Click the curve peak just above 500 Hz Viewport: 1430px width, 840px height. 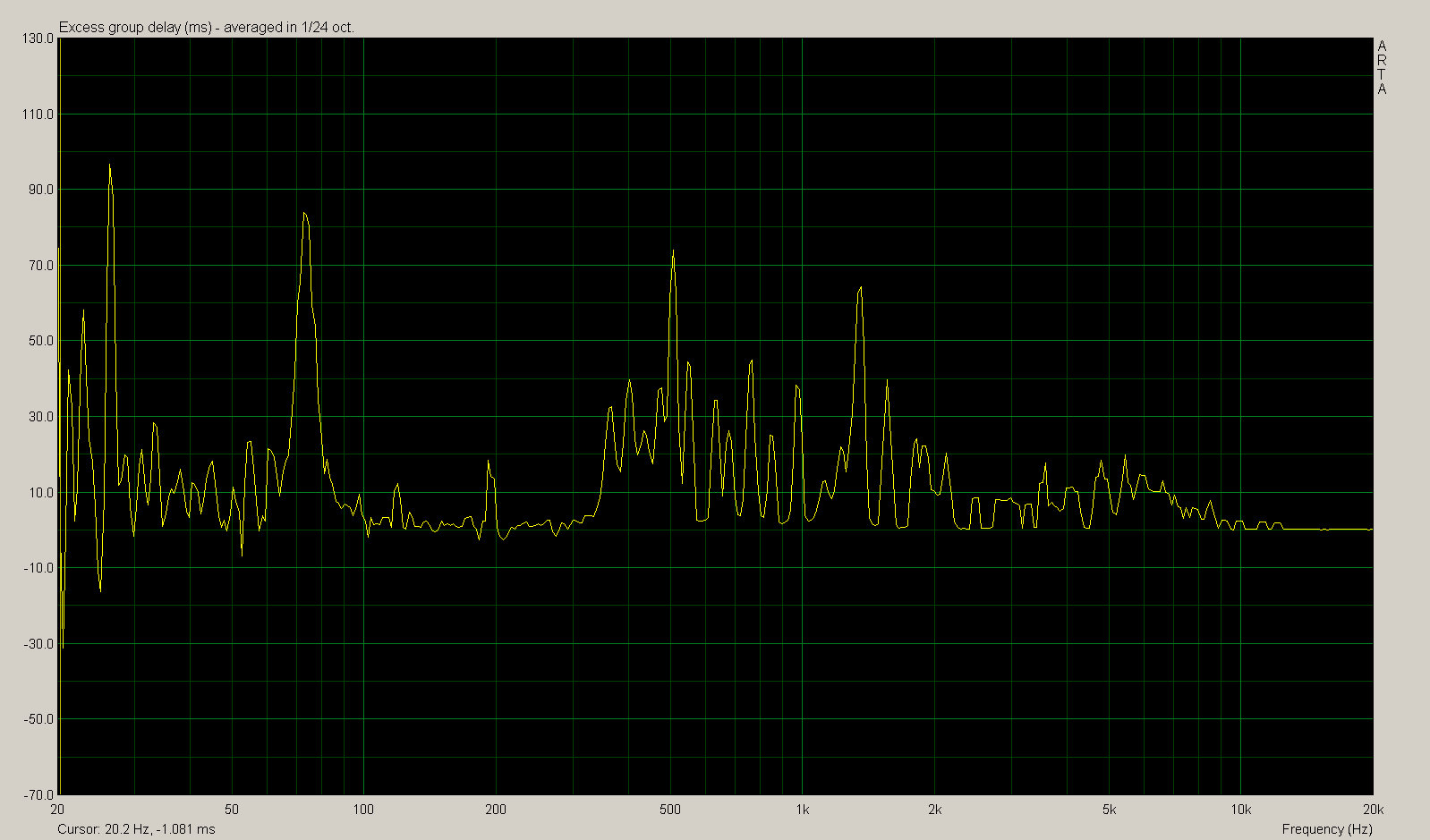[673, 250]
